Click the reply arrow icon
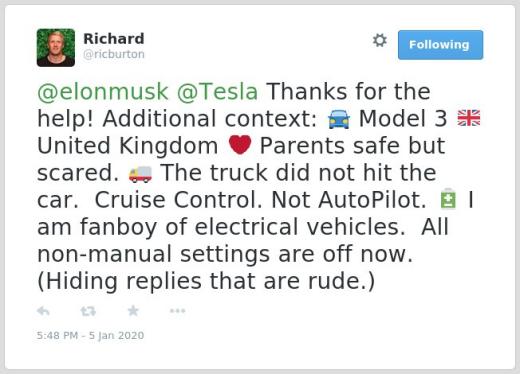The image size is (520, 374). coord(43,311)
